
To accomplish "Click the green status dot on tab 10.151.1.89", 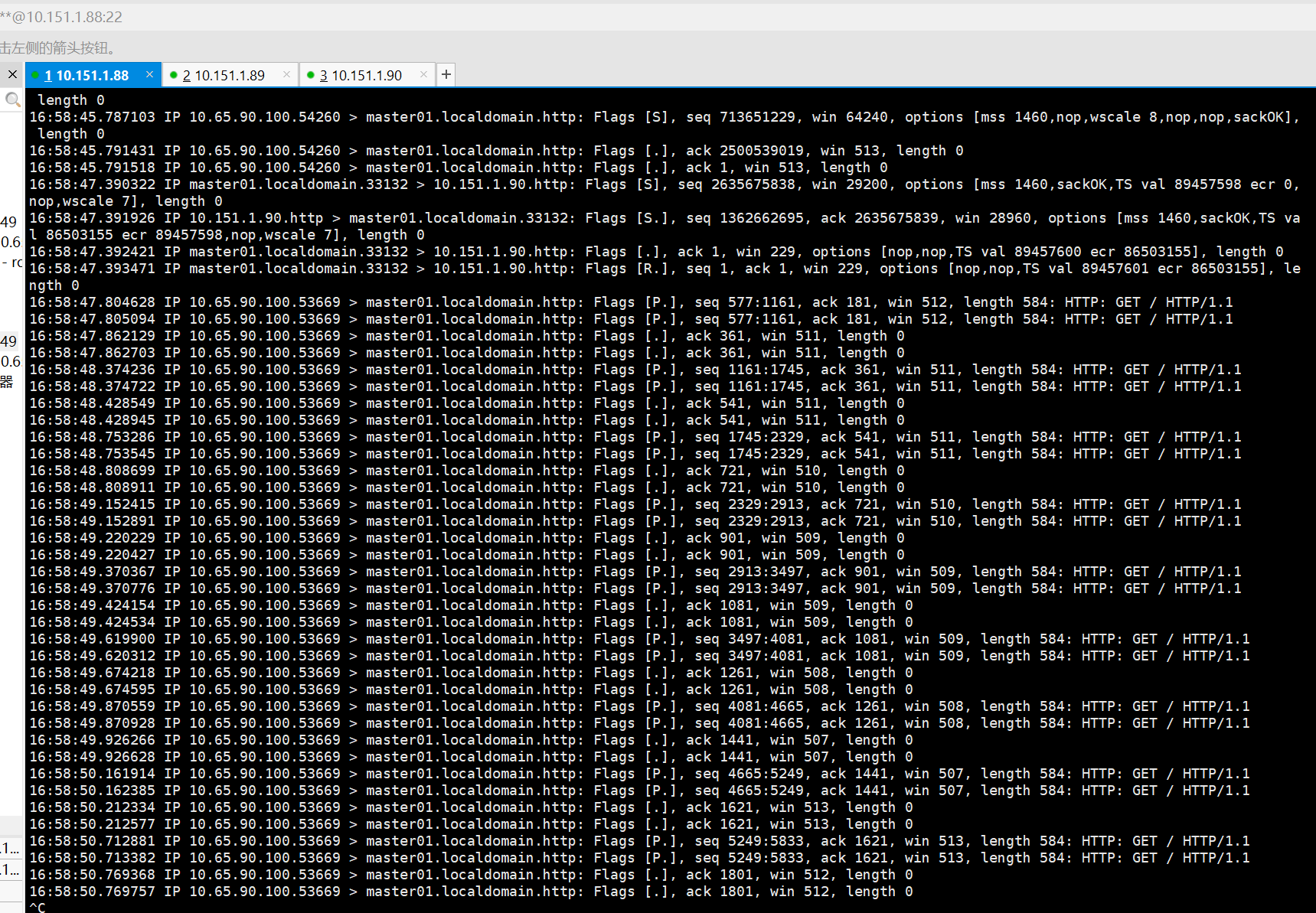I will [x=174, y=75].
